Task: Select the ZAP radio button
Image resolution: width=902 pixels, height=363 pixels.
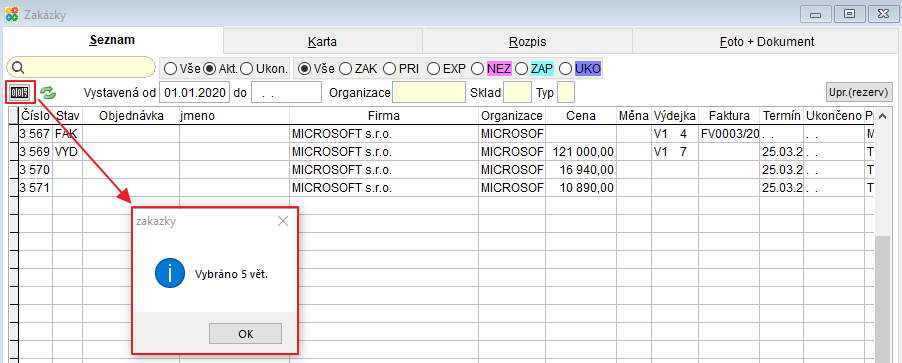Action: [521, 69]
